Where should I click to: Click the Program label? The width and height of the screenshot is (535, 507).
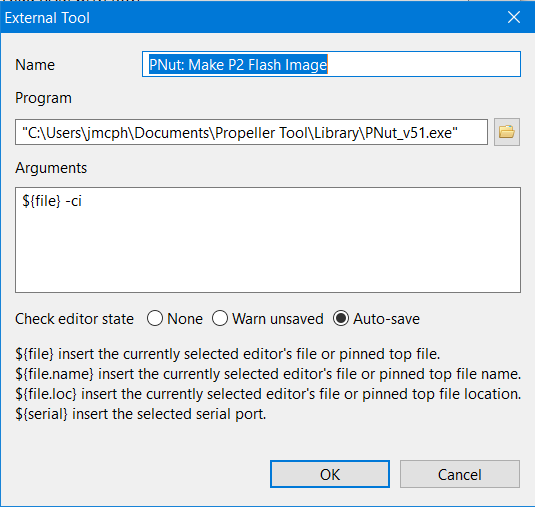(43, 98)
